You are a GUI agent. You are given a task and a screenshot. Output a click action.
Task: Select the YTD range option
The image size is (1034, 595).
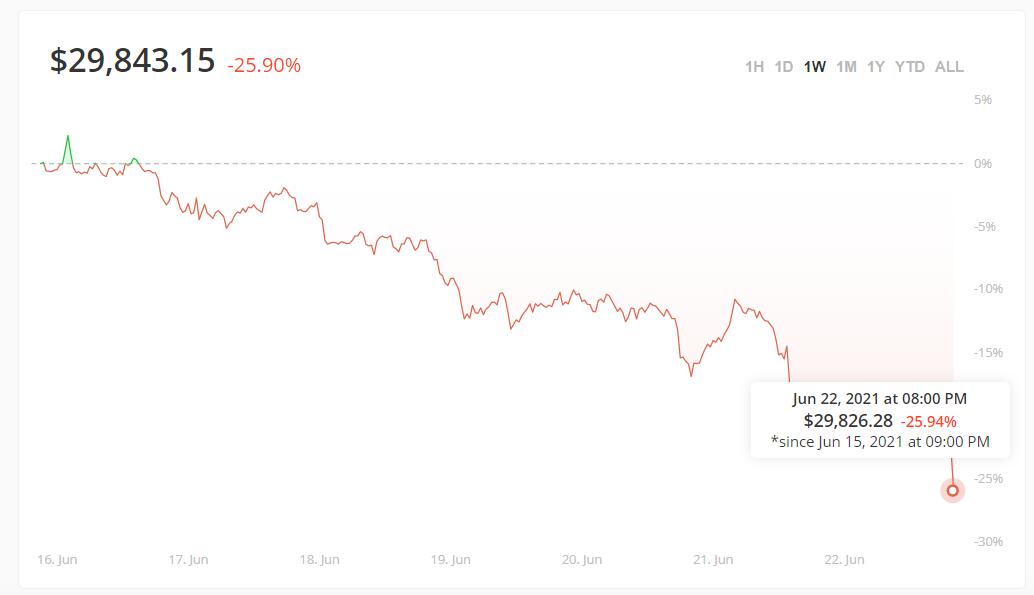(910, 67)
